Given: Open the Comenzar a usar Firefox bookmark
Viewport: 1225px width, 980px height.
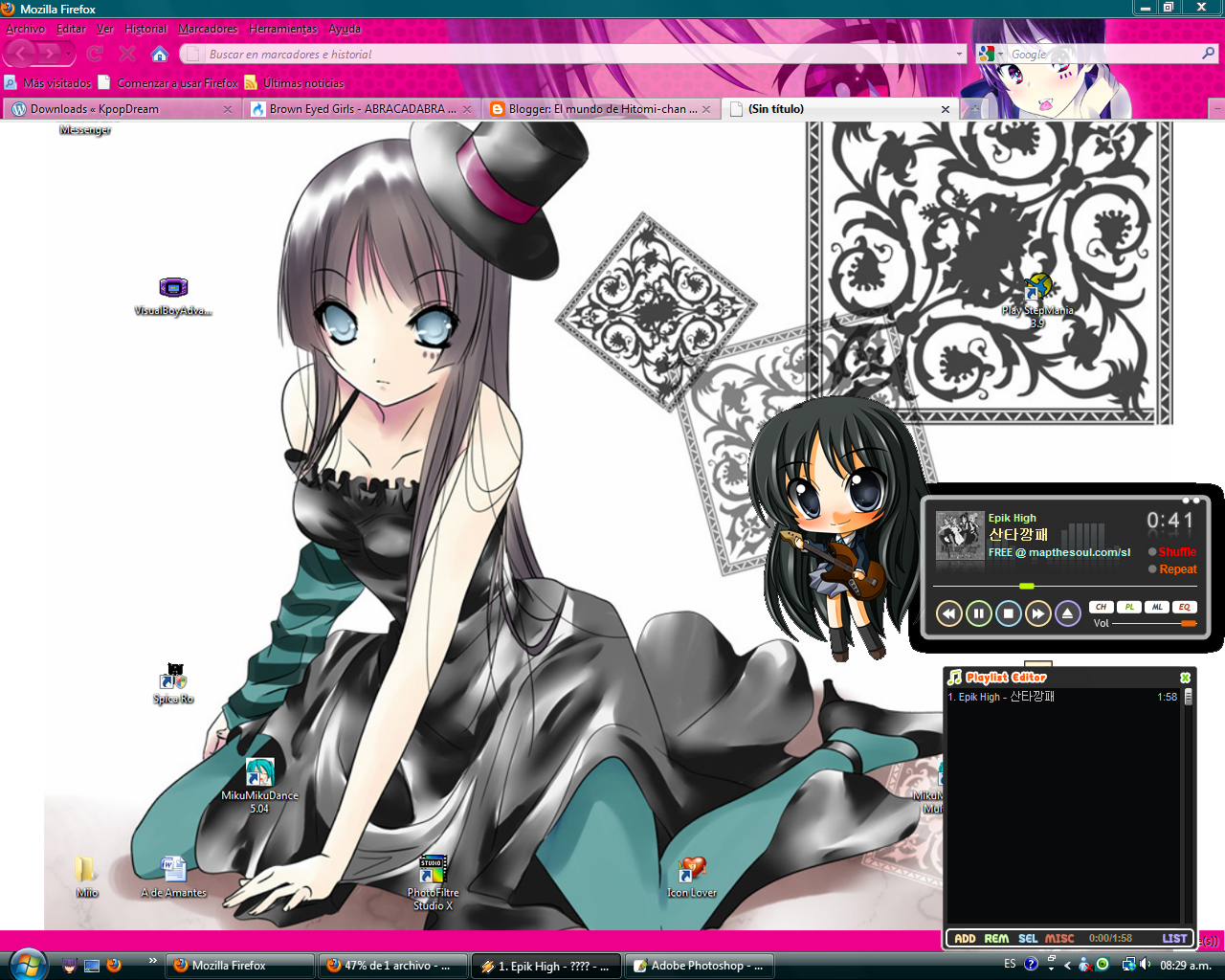Looking at the screenshot, I should tap(168, 83).
